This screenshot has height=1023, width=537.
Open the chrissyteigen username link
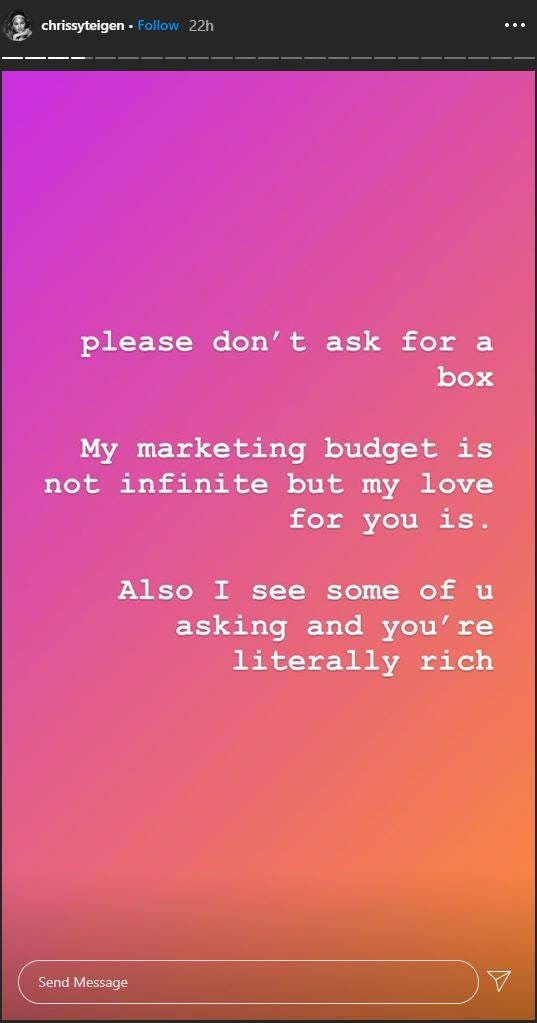(82, 25)
